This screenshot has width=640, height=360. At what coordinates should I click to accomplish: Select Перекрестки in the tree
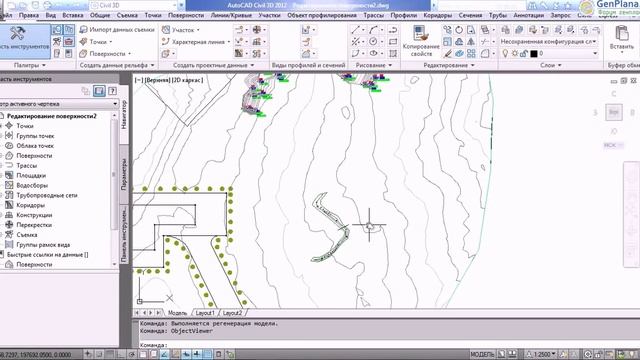[34, 225]
